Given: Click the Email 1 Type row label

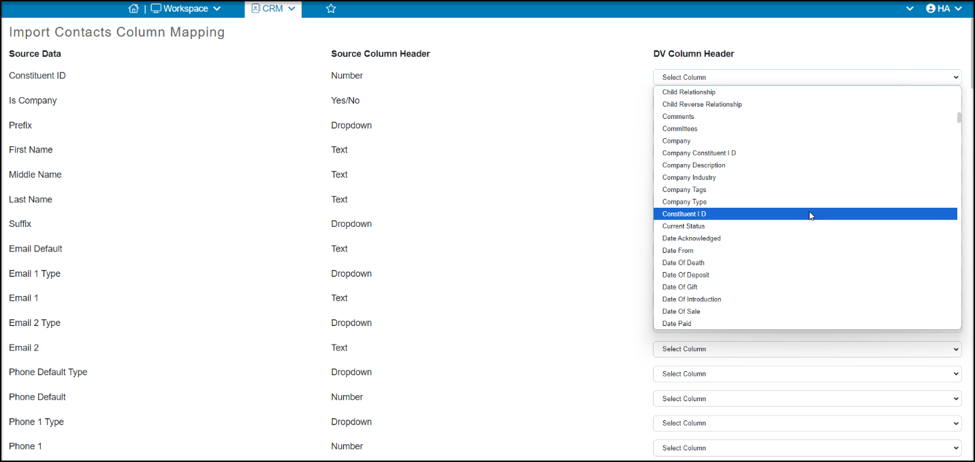Looking at the screenshot, I should click(34, 274).
